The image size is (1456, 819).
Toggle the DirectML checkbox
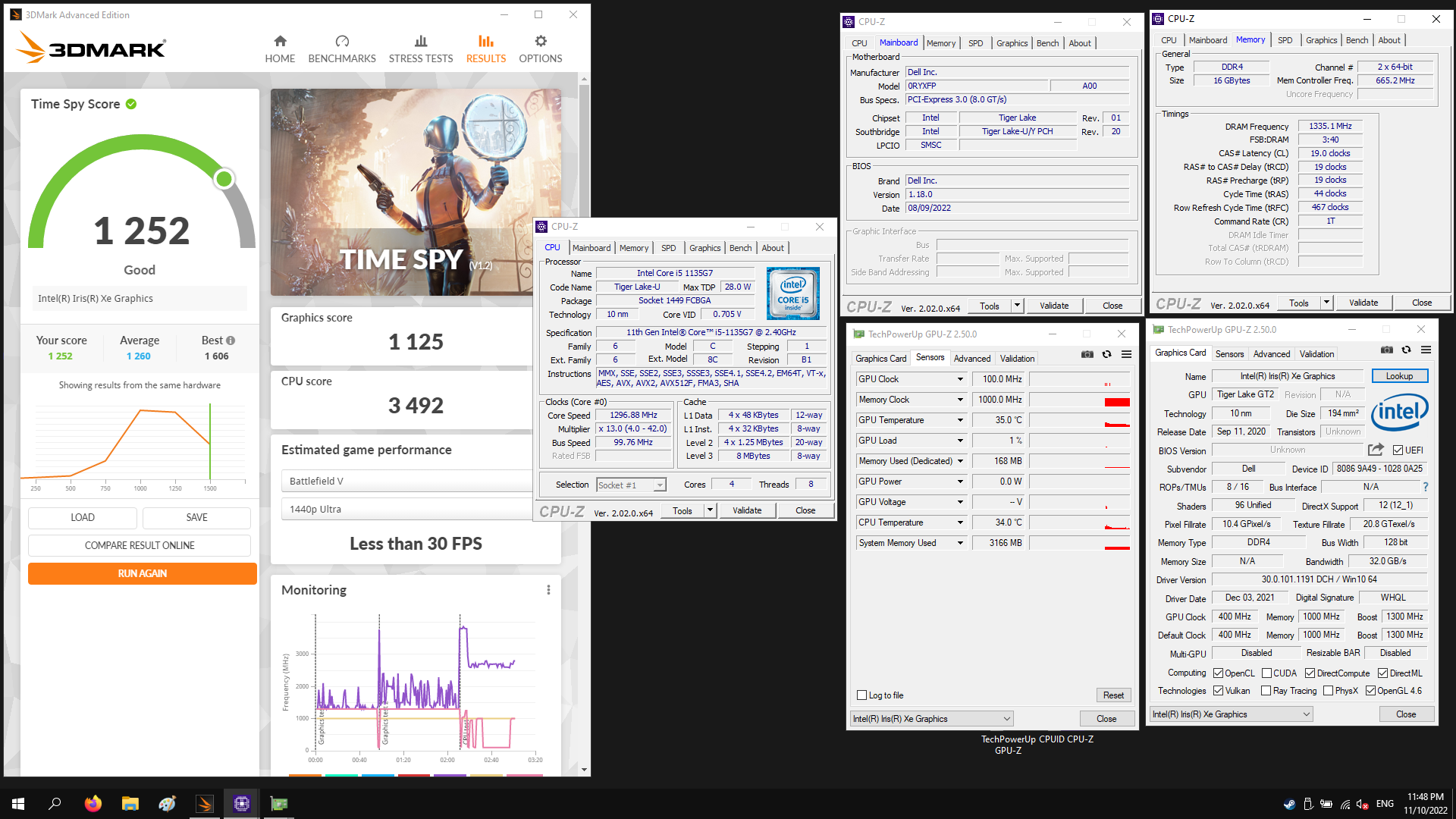tap(1382, 673)
